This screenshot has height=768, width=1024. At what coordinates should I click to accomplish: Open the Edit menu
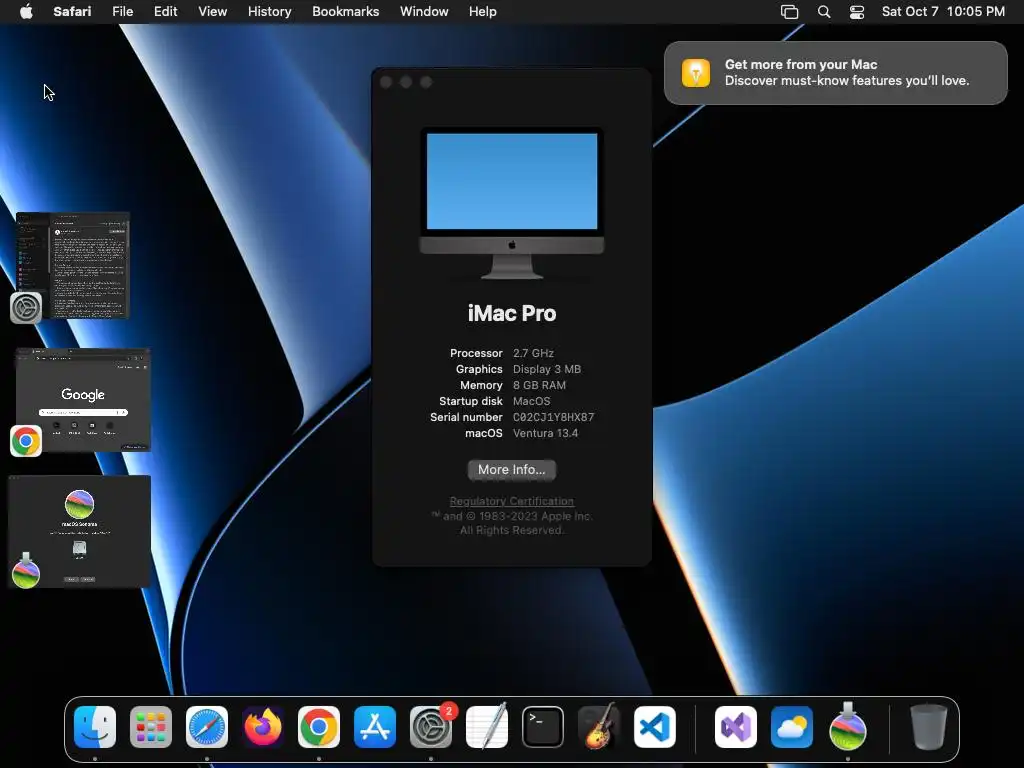click(165, 12)
